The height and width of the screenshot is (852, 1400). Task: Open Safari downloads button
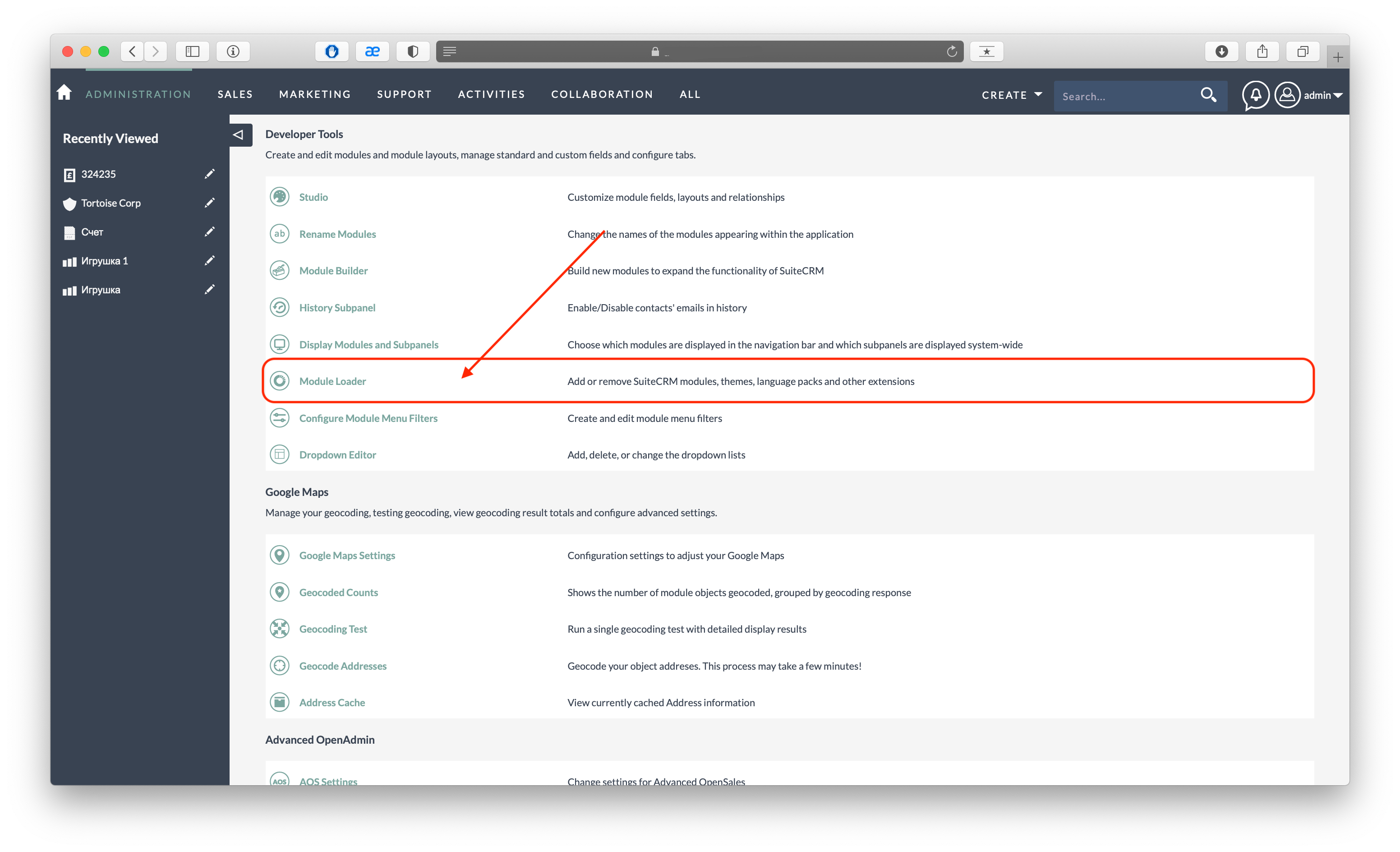pos(1221,51)
